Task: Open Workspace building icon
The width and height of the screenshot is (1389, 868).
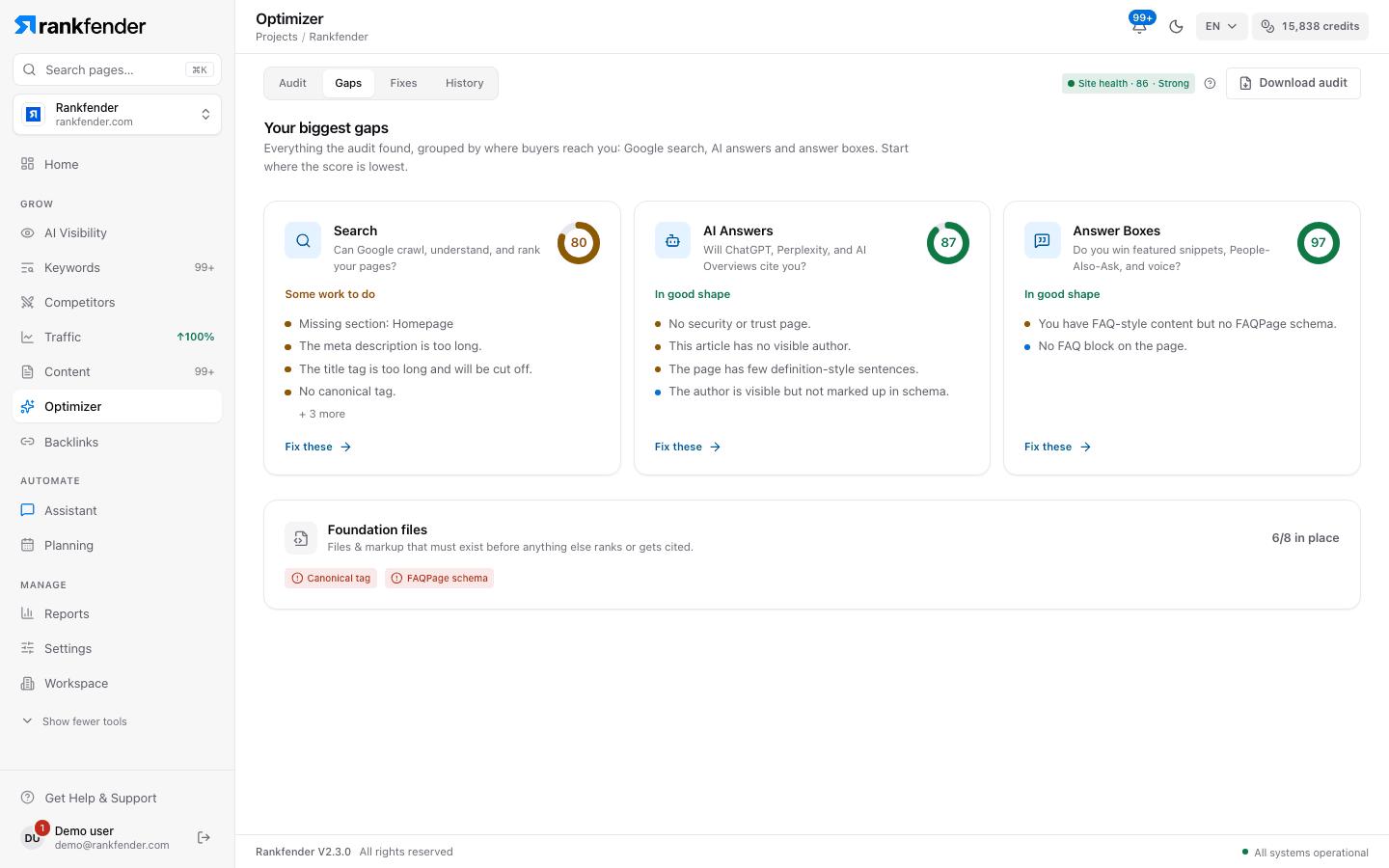Action: (x=27, y=683)
